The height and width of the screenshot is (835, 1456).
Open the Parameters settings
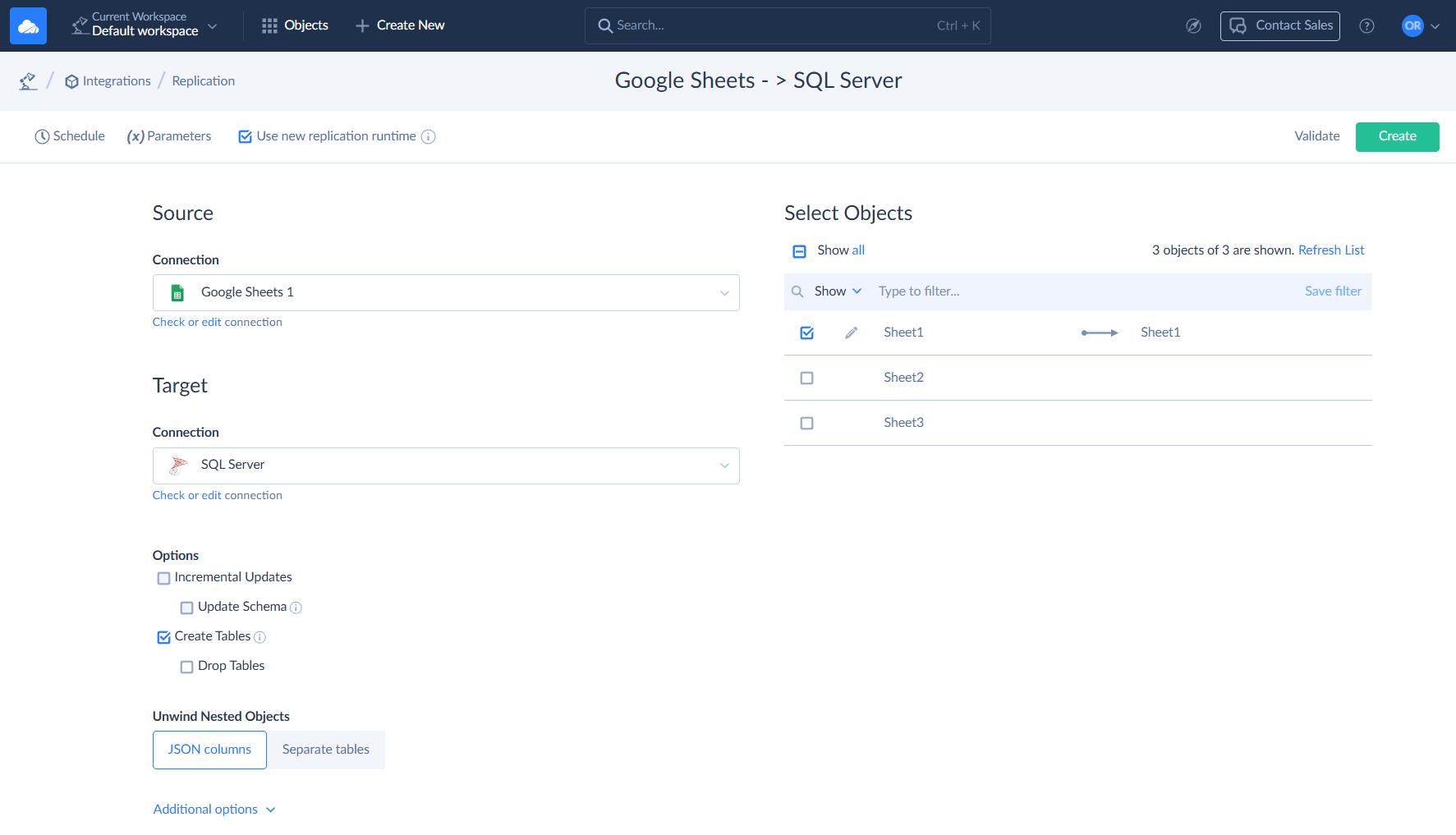tap(169, 136)
